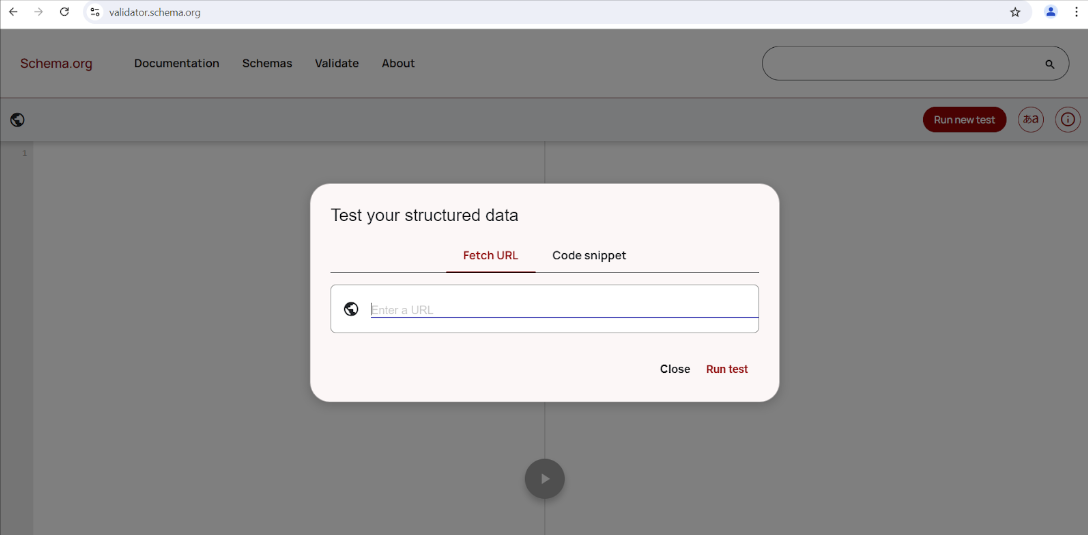Click the Schema.org site search box
Viewport: 1088px width, 535px height.
pos(915,64)
